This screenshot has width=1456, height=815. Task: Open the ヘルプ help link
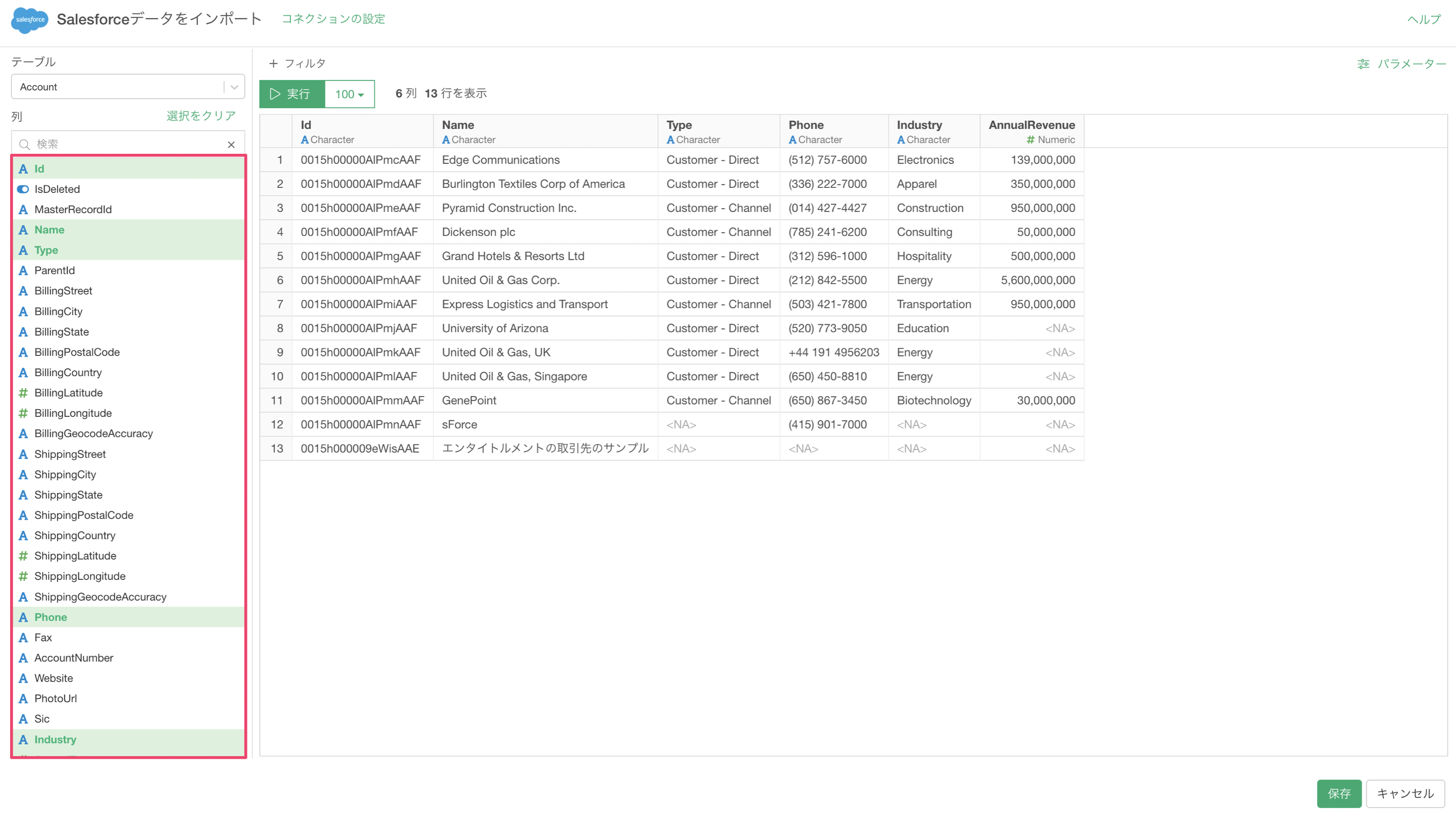[x=1424, y=19]
